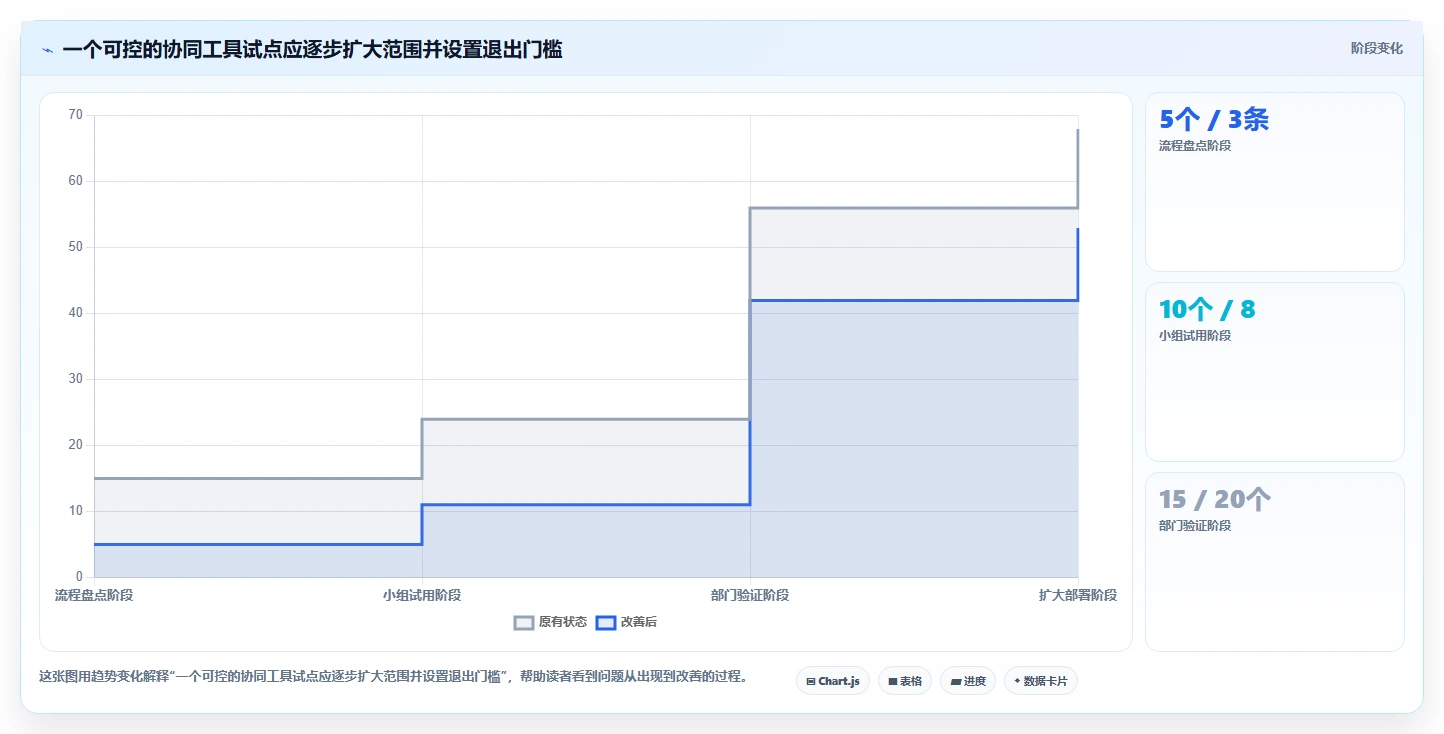The width and height of the screenshot is (1444, 734).
Task: Click the y-axis value 40
Action: tap(76, 313)
